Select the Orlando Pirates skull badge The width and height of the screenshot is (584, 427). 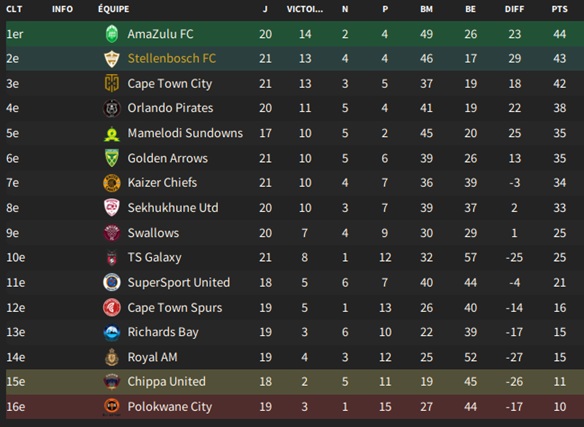(x=112, y=108)
